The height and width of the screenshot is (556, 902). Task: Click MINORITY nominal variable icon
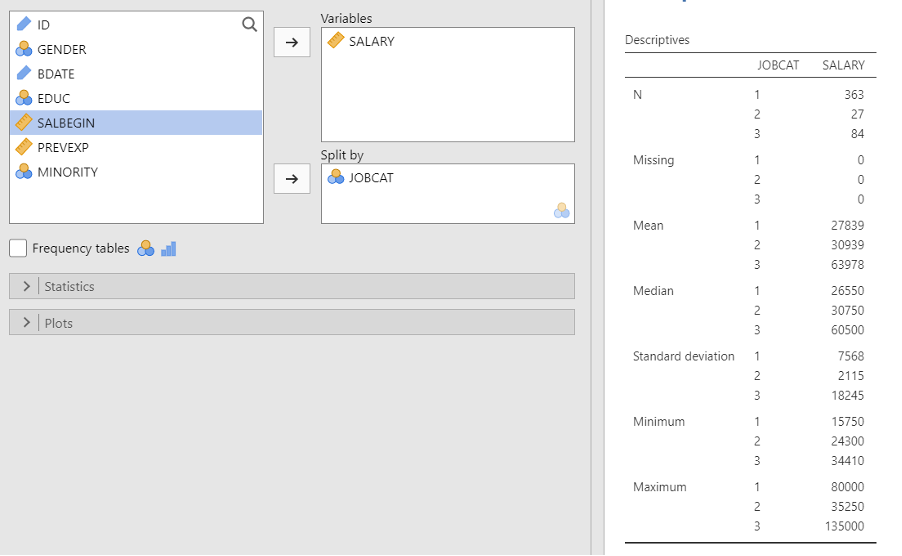click(24, 171)
